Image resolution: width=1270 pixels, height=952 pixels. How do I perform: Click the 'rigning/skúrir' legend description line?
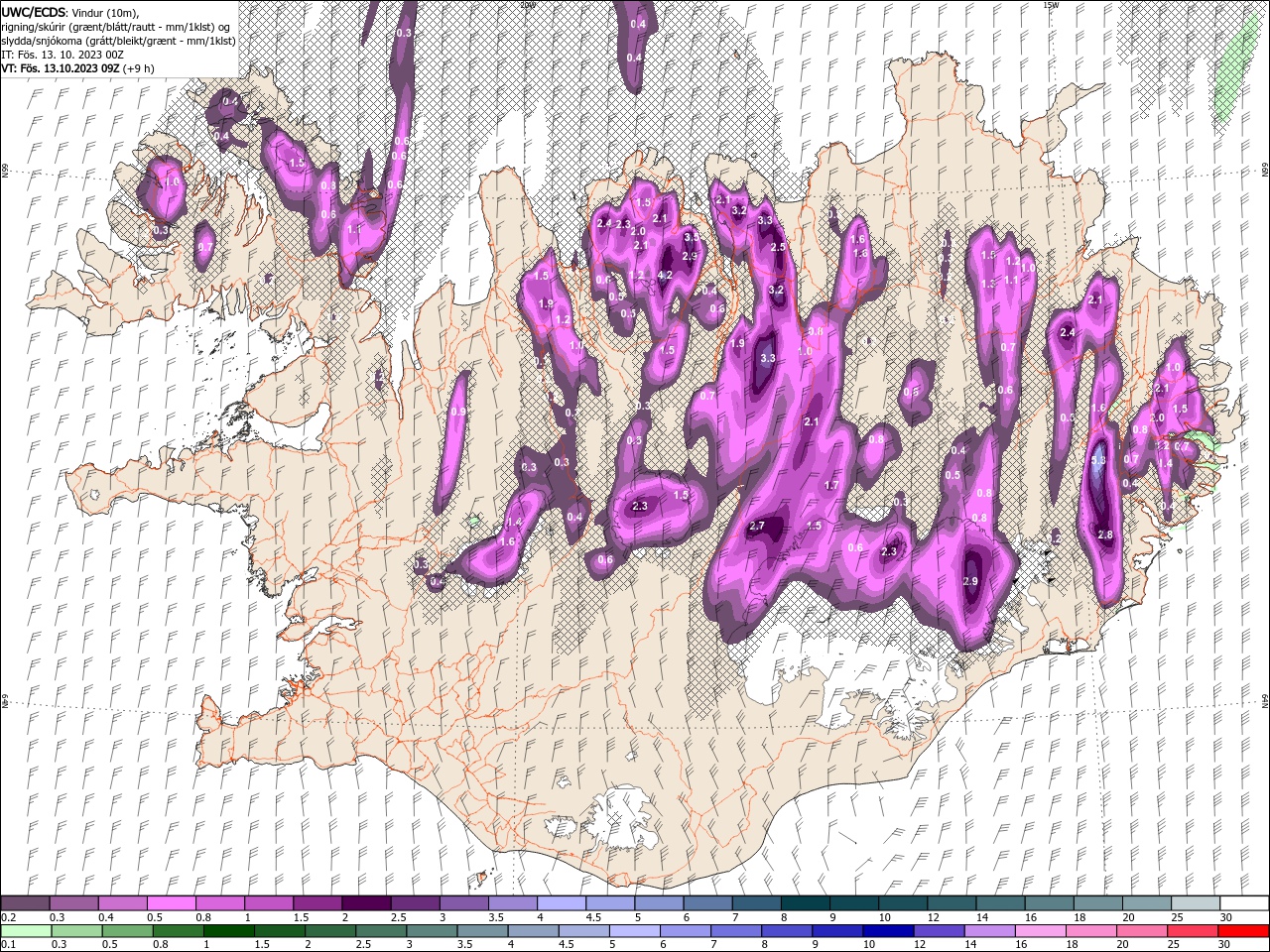117,26
